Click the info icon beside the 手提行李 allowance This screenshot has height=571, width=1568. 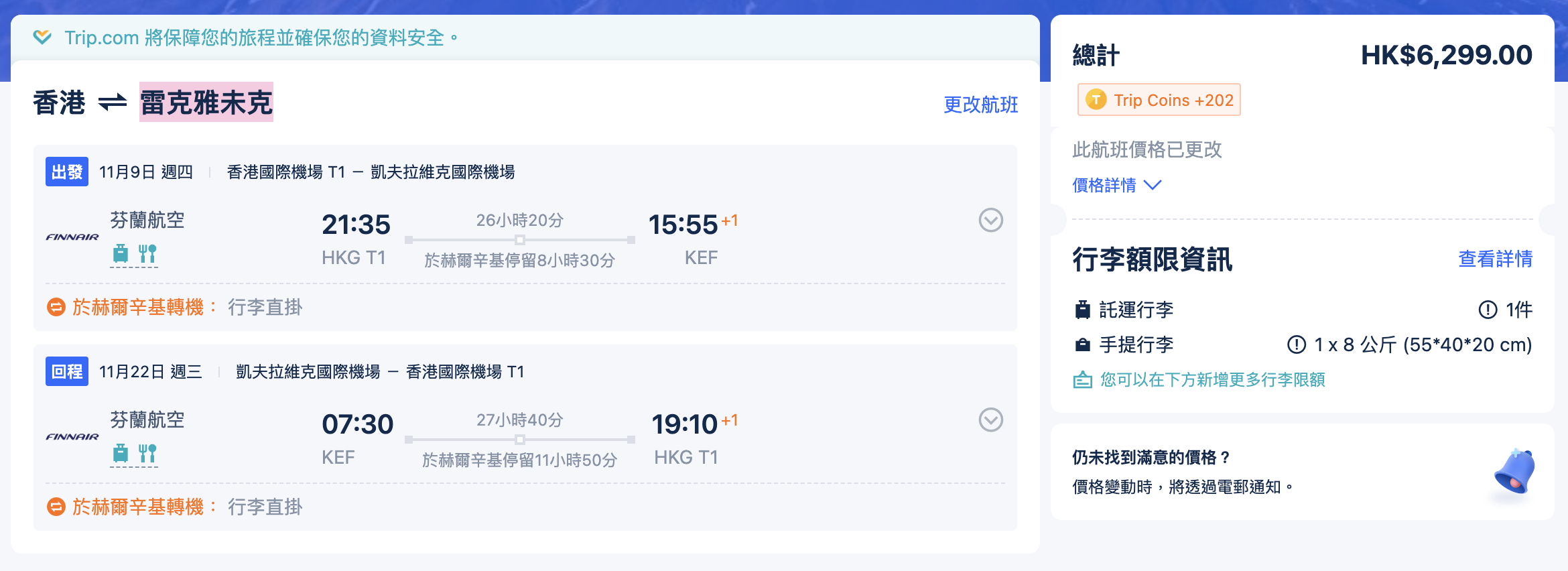tap(1297, 344)
